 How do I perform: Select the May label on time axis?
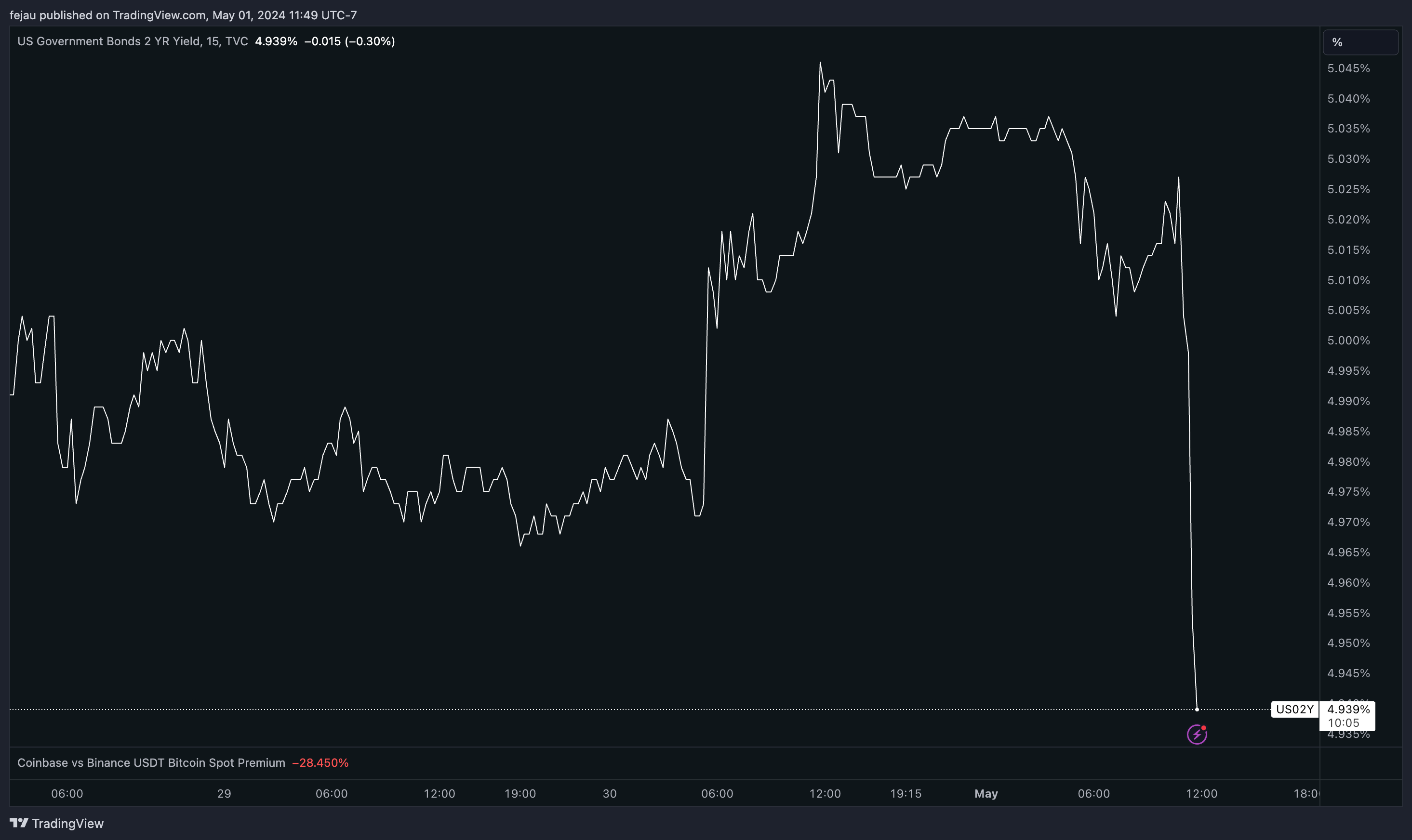[986, 794]
